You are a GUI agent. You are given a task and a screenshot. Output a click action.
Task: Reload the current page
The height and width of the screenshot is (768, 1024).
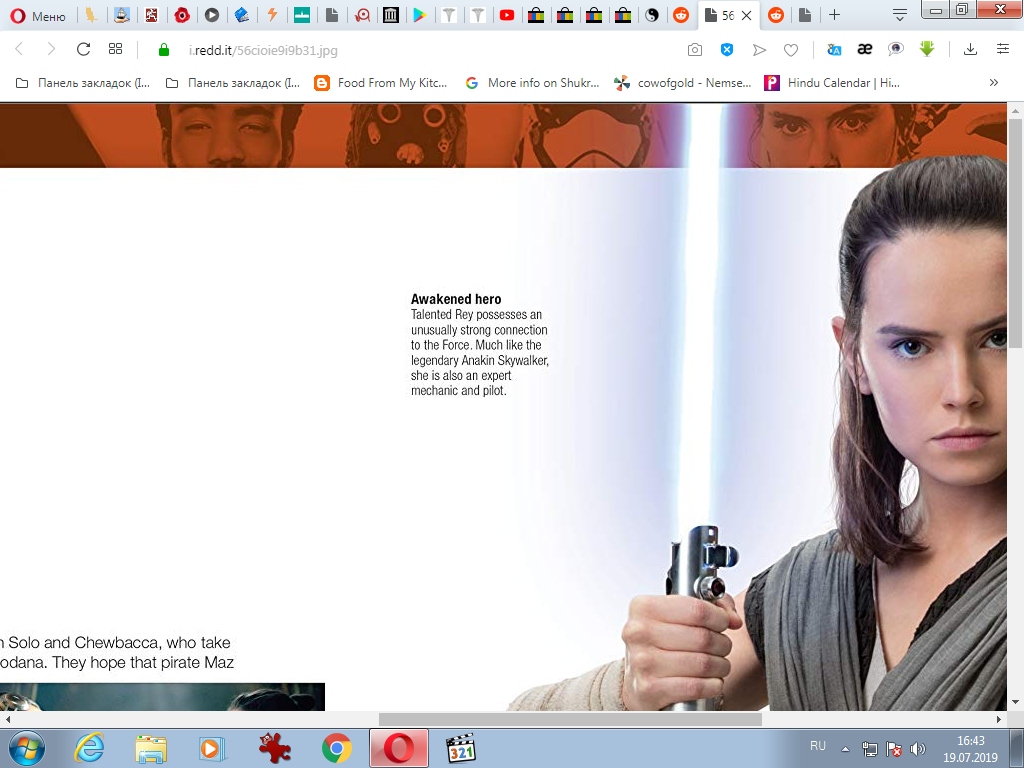[x=83, y=49]
